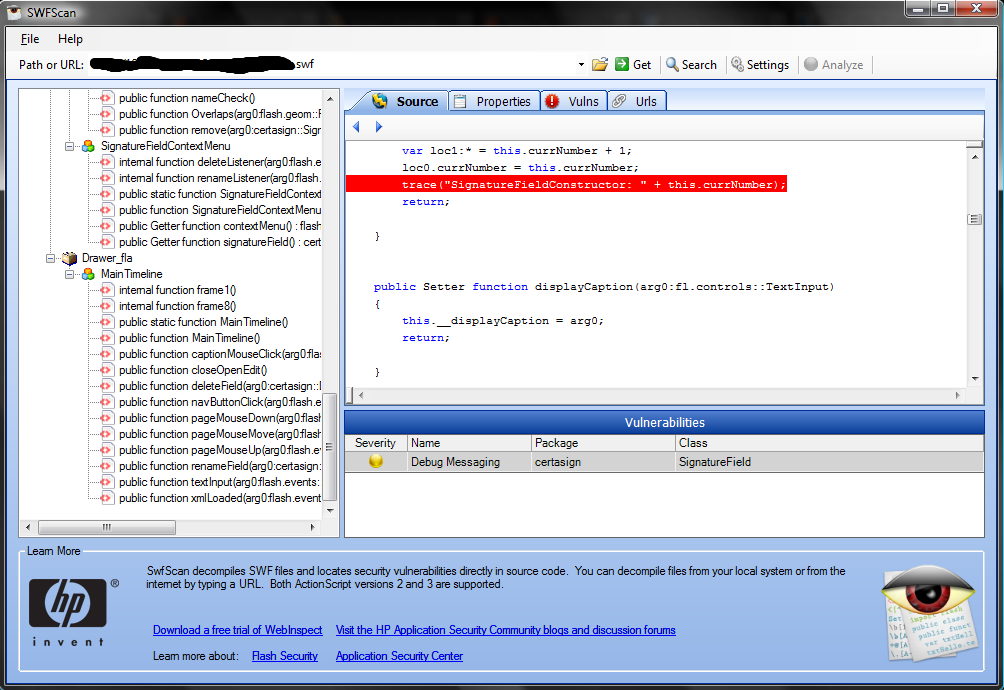Click the forward navigation arrow in source
1004x690 pixels.
[378, 127]
